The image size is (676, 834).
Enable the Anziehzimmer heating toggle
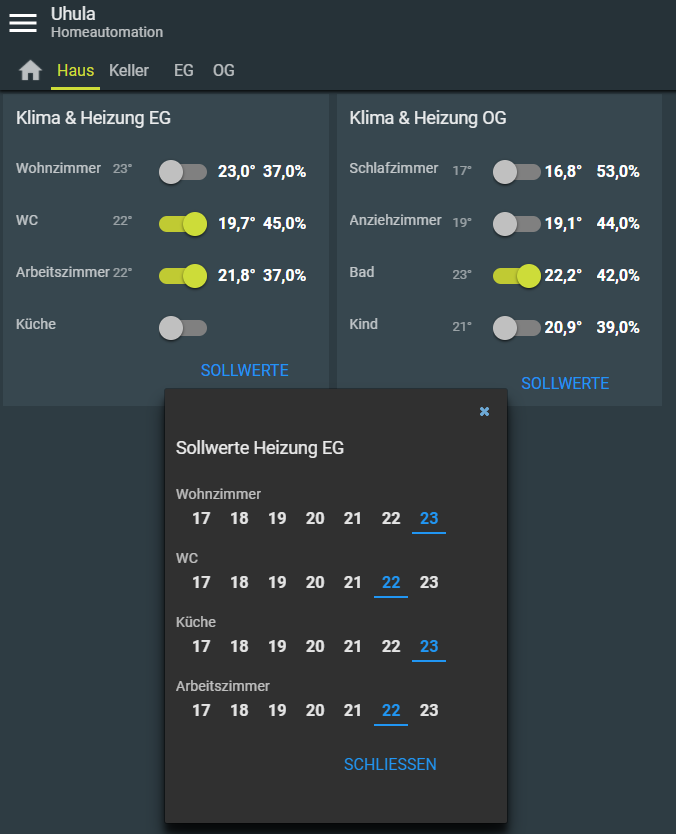516,223
